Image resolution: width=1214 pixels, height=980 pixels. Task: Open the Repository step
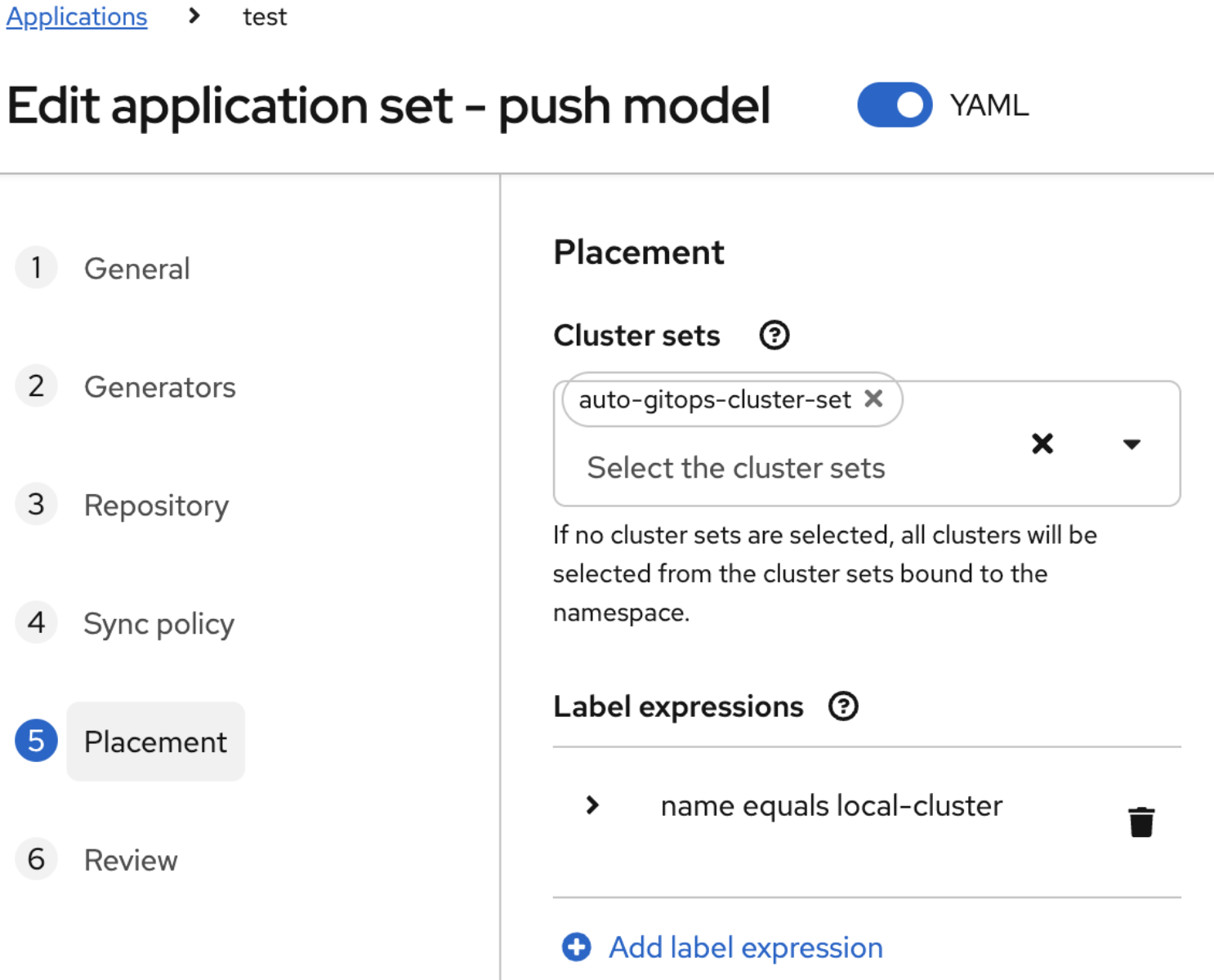[x=156, y=506]
